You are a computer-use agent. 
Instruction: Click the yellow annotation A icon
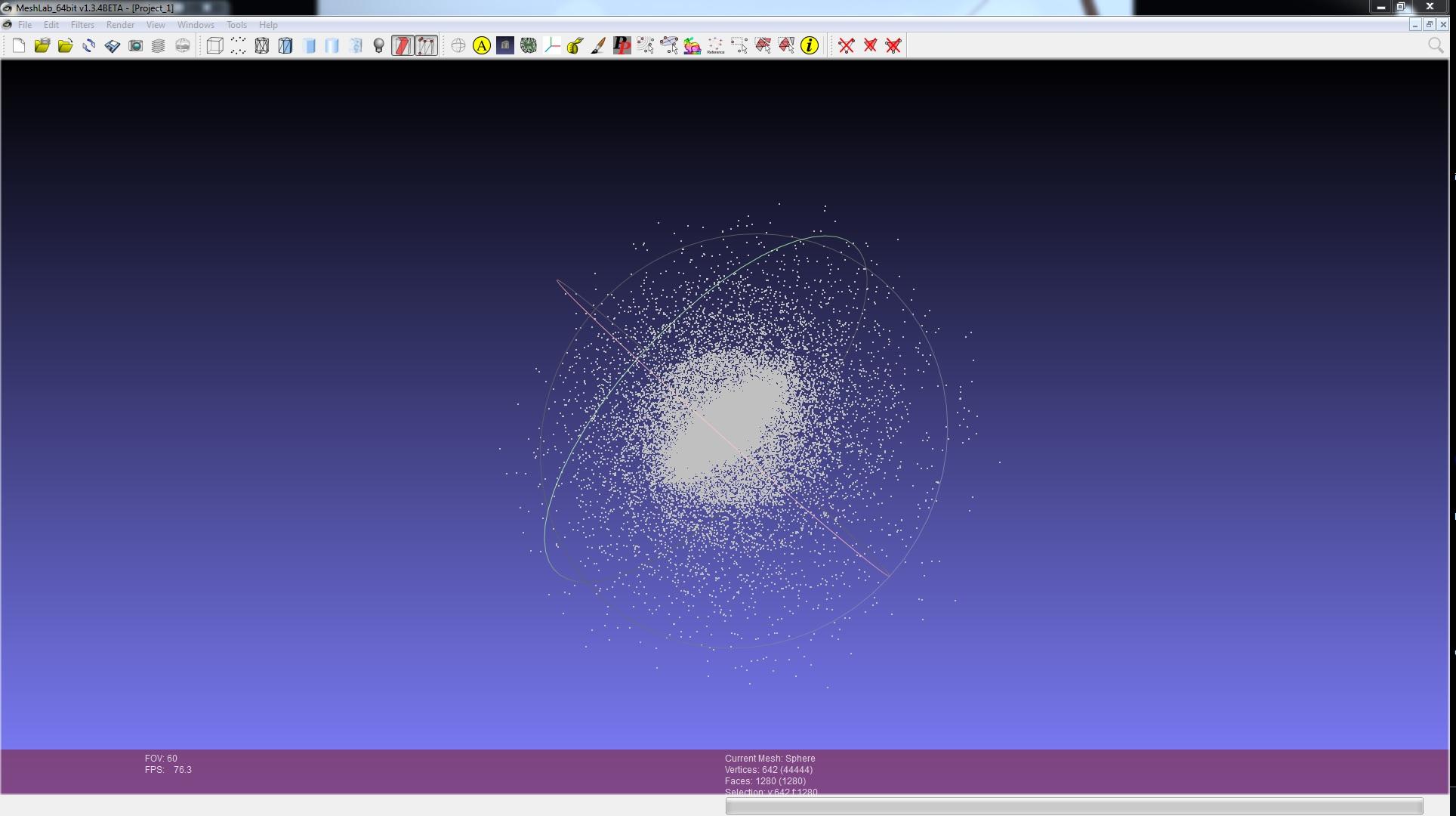pyautogui.click(x=482, y=46)
